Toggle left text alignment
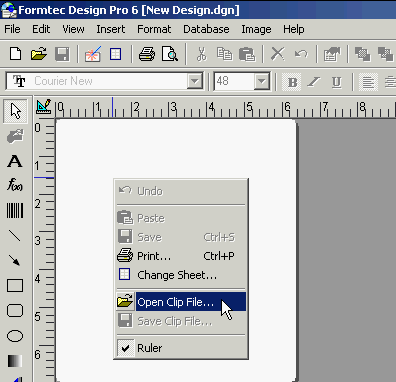The width and height of the screenshot is (396, 382). pos(368,82)
